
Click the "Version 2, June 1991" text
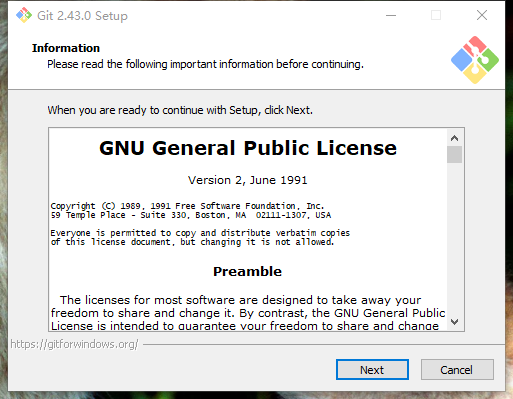248,180
